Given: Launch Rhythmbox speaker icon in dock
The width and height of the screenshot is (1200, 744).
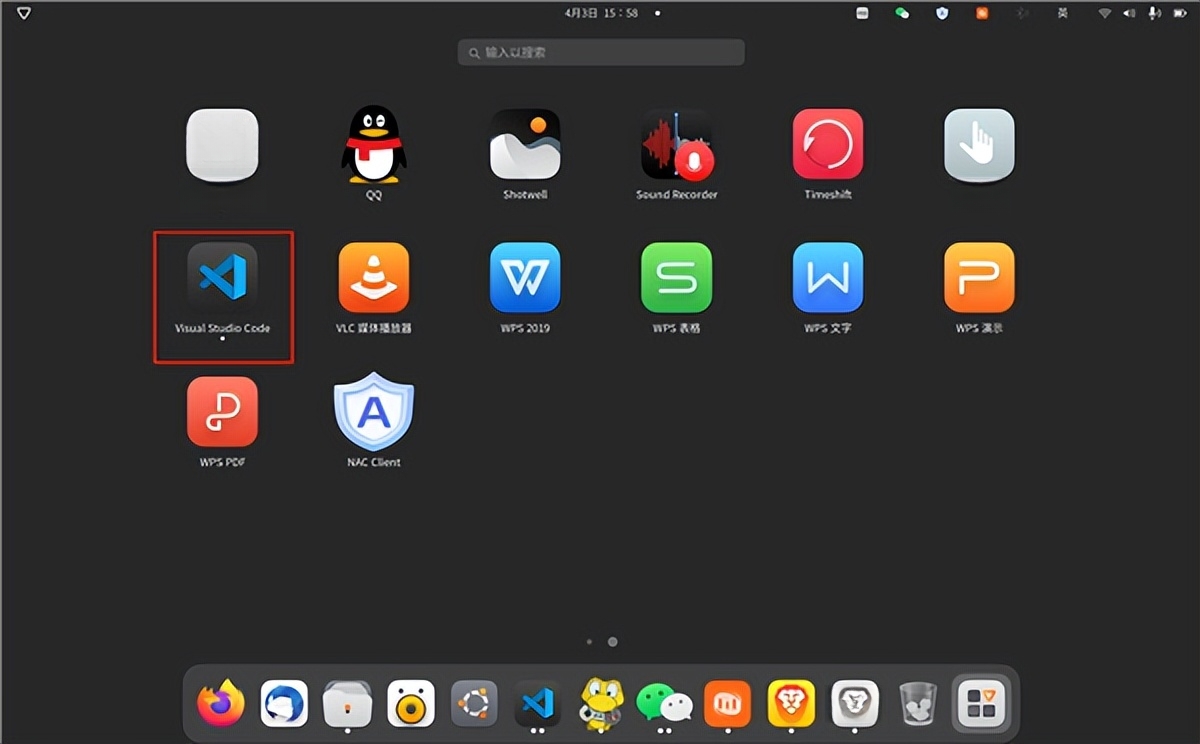Looking at the screenshot, I should [411, 704].
